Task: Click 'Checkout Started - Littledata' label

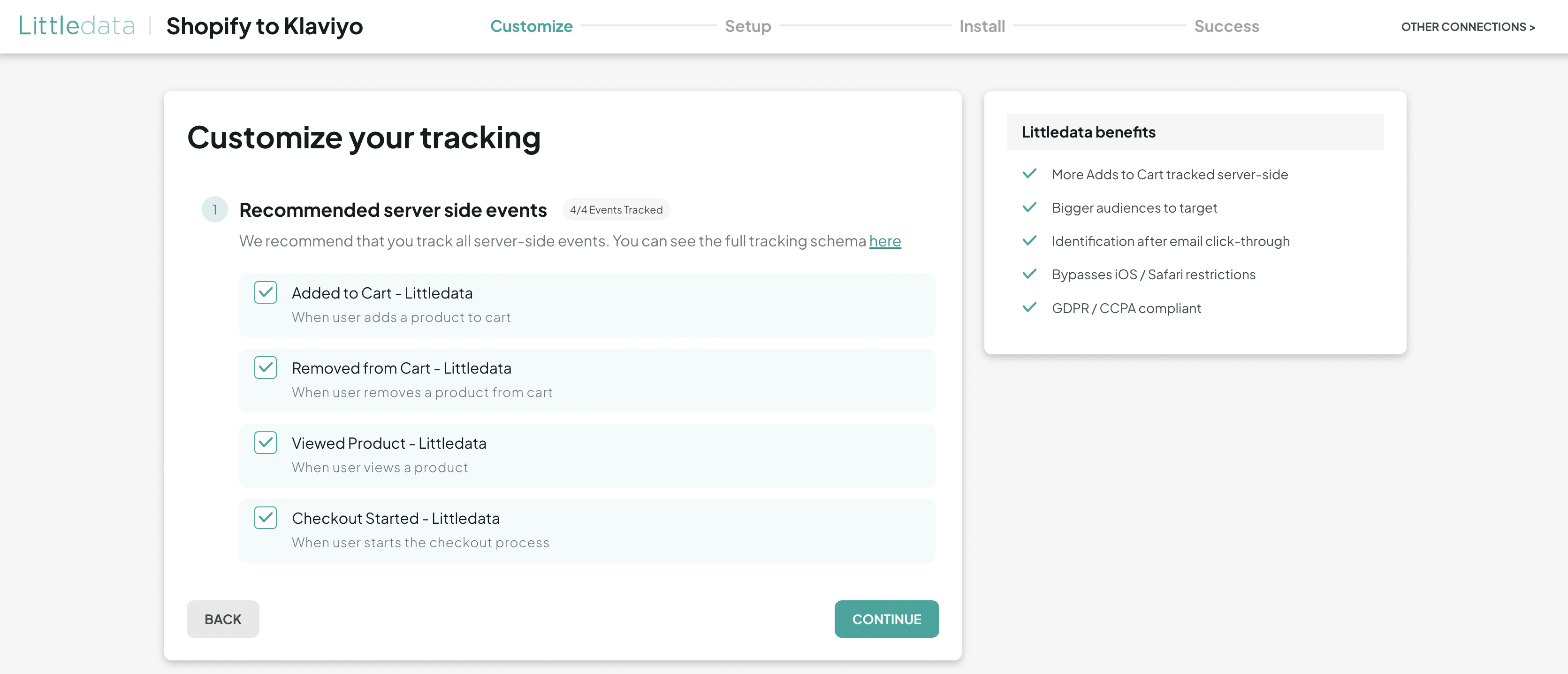Action: point(396,519)
